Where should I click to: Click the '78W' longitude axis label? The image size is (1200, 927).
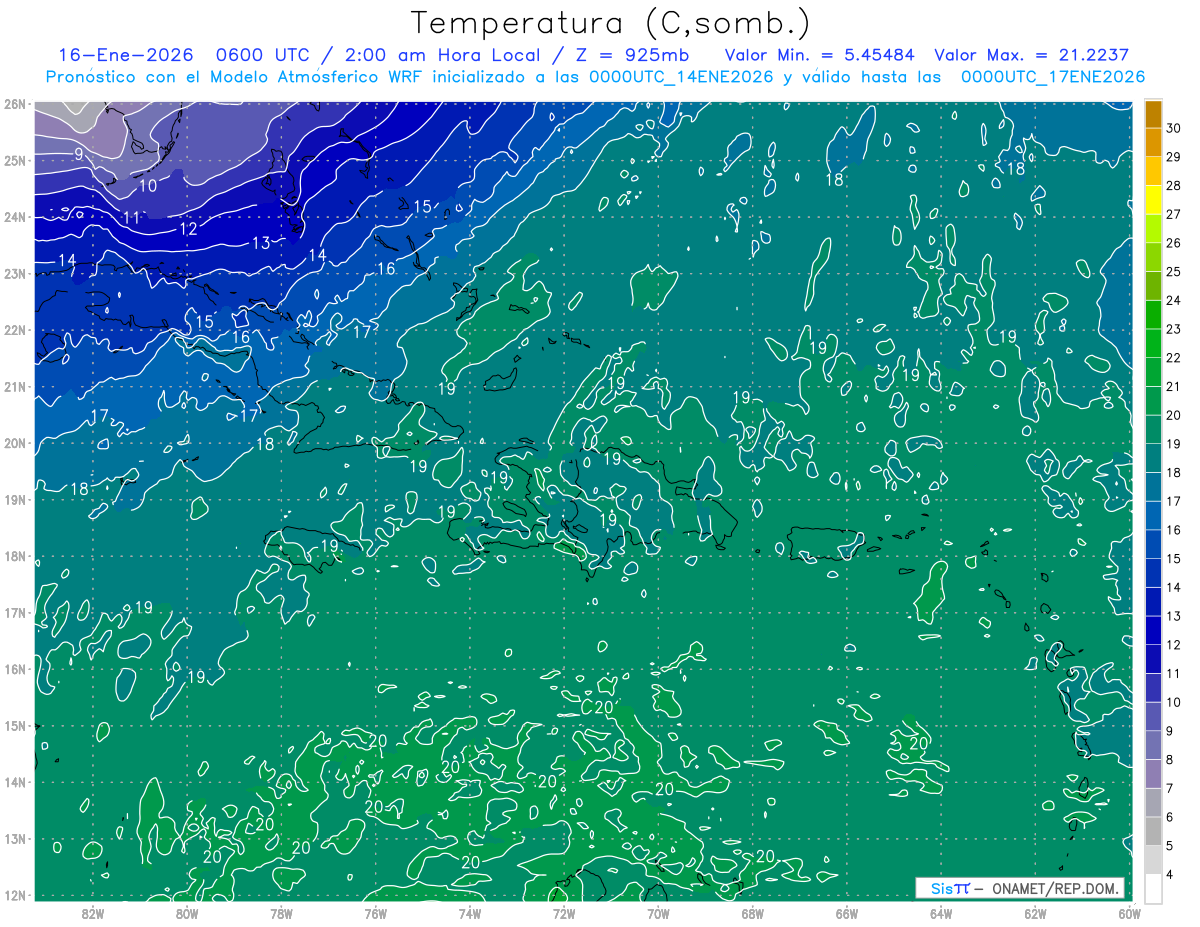[281, 913]
